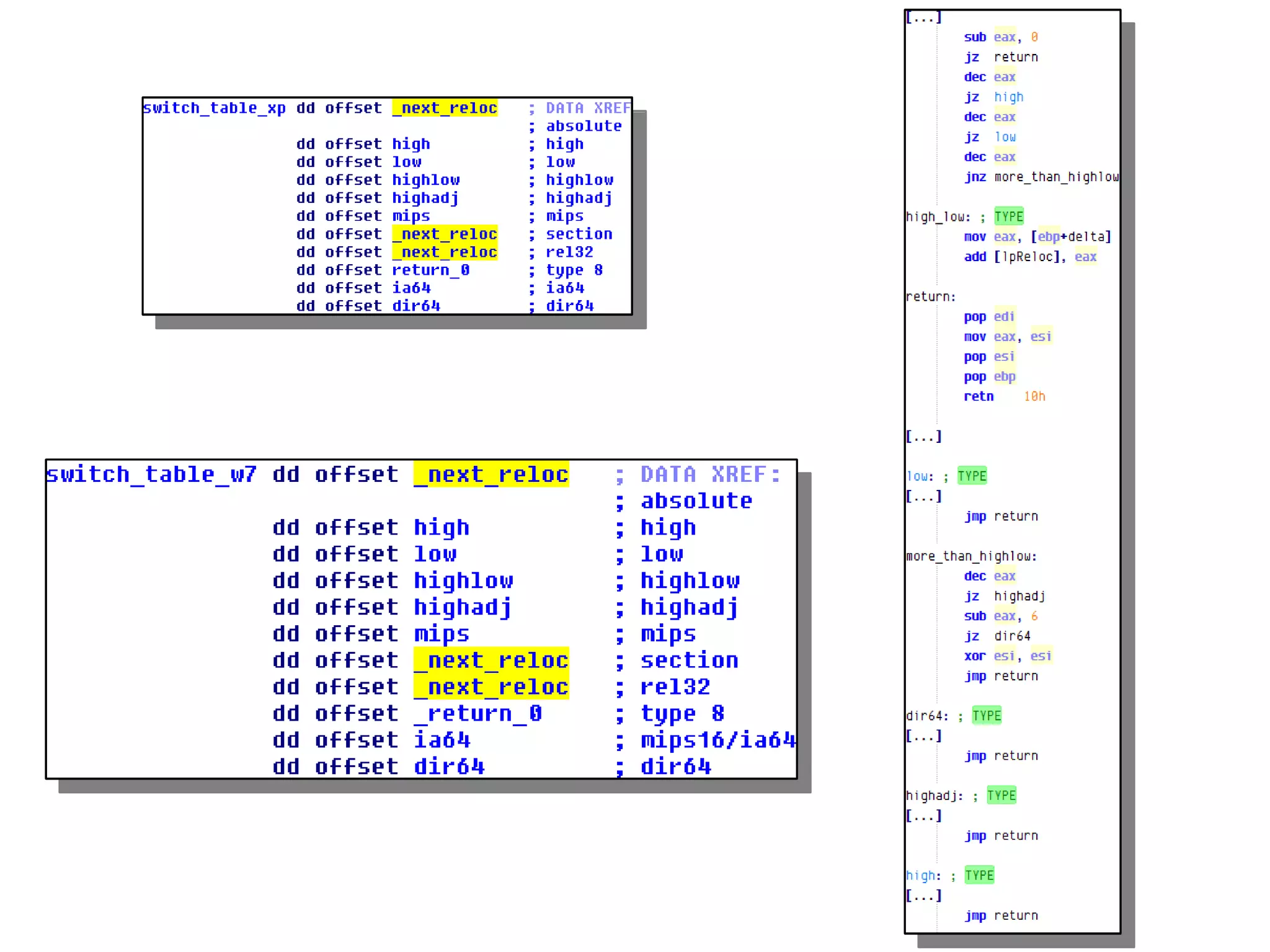1270x952 pixels.
Task: Click the mips16/ia64 comment
Action: pyautogui.click(x=717, y=740)
